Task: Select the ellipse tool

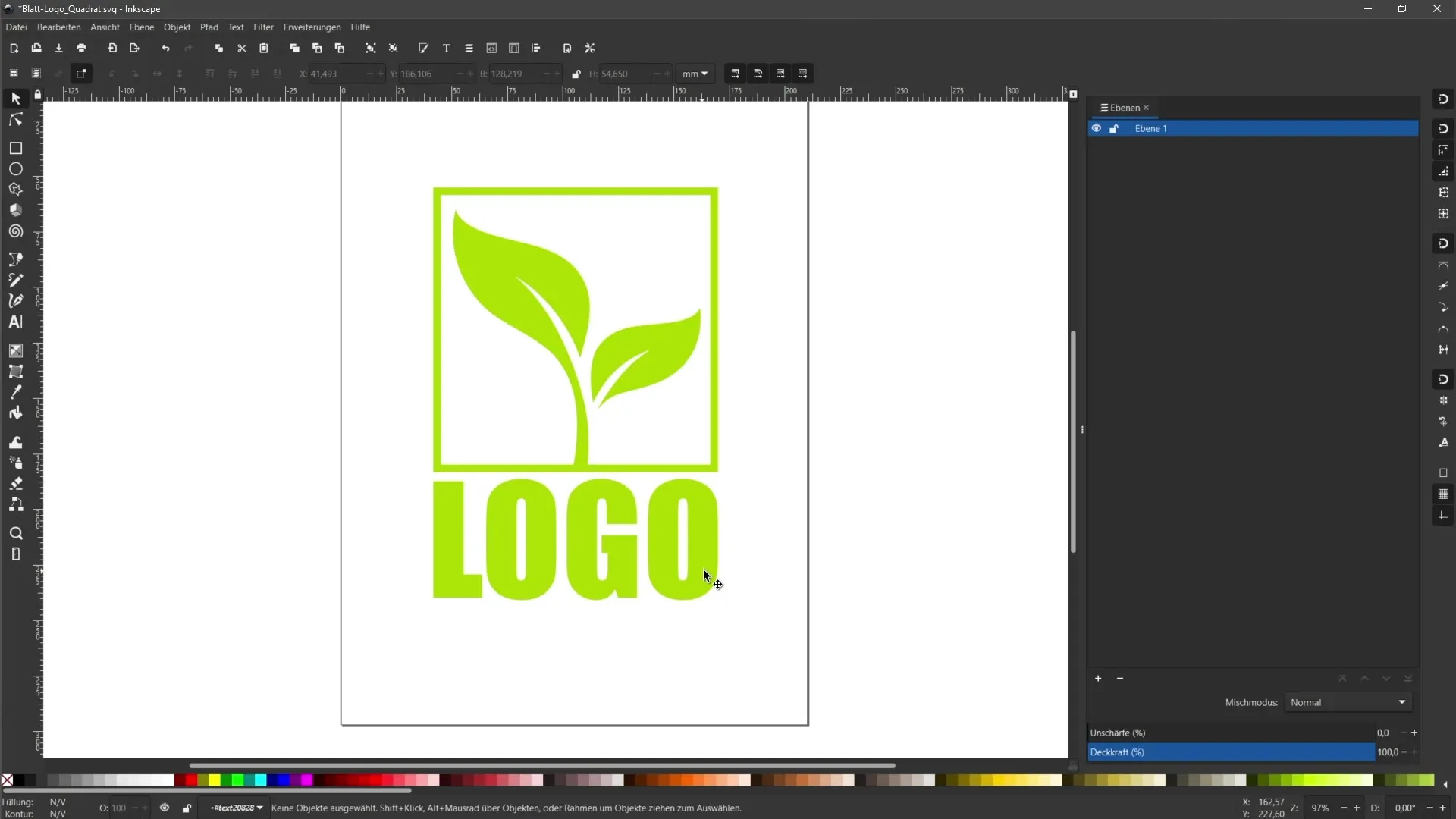Action: click(x=14, y=169)
